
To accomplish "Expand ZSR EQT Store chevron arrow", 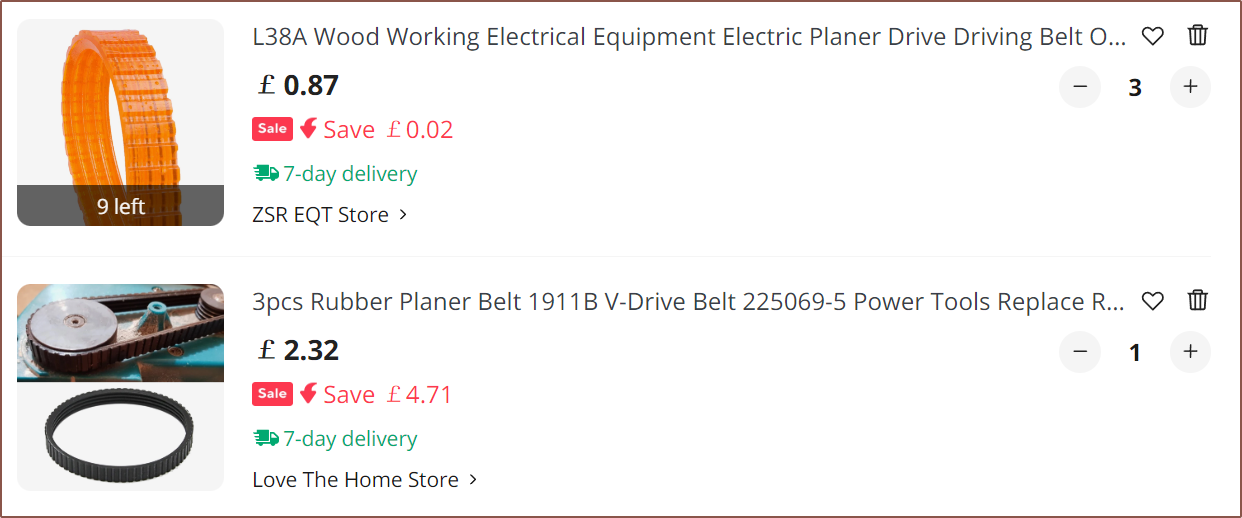I will point(403,215).
